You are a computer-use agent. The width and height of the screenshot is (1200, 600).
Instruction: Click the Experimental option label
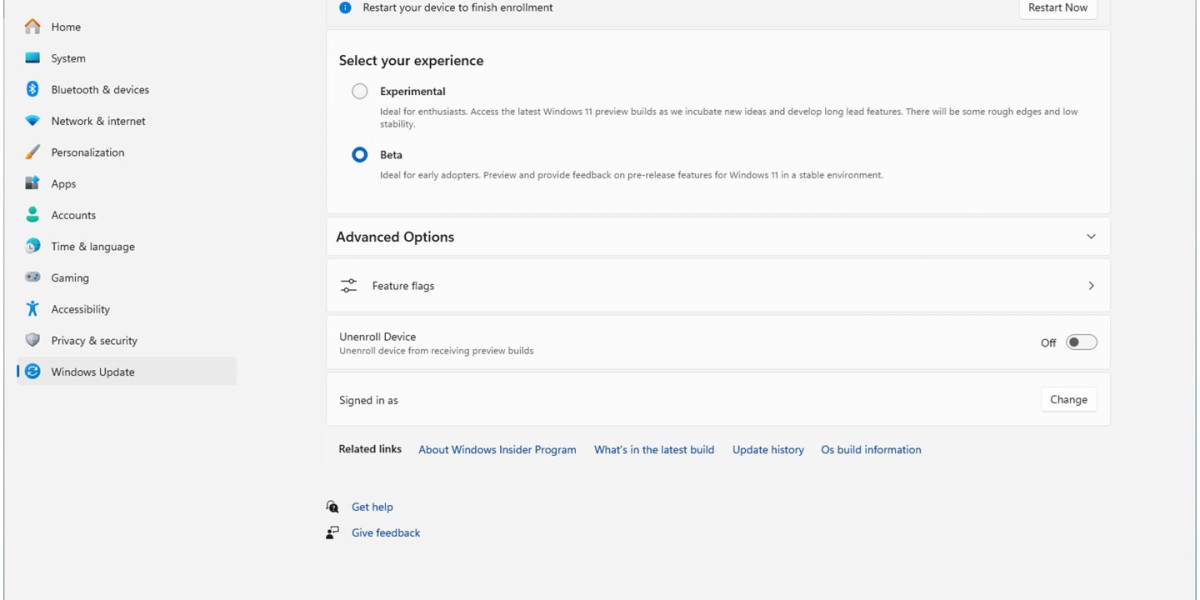pos(412,91)
